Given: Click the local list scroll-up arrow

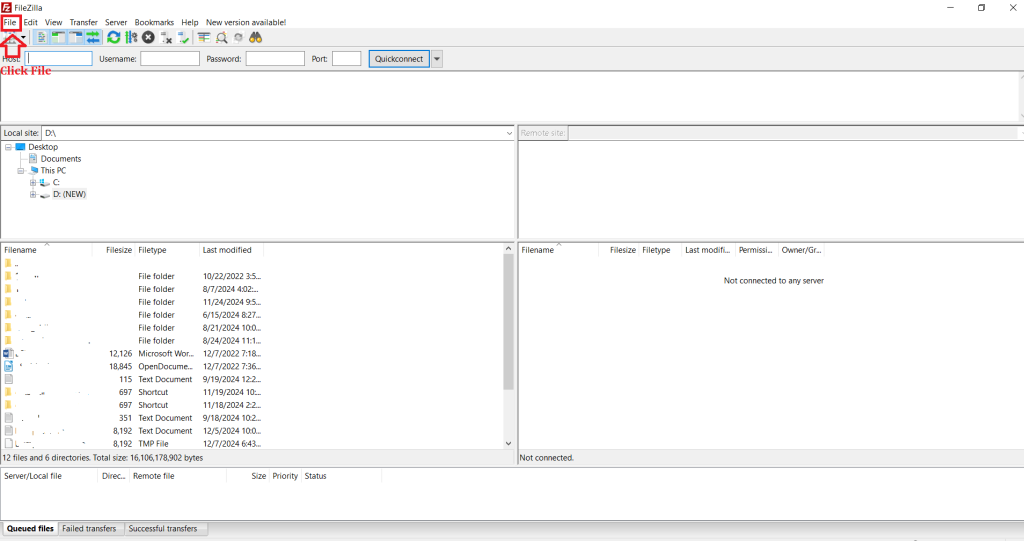Looking at the screenshot, I should click(x=509, y=249).
